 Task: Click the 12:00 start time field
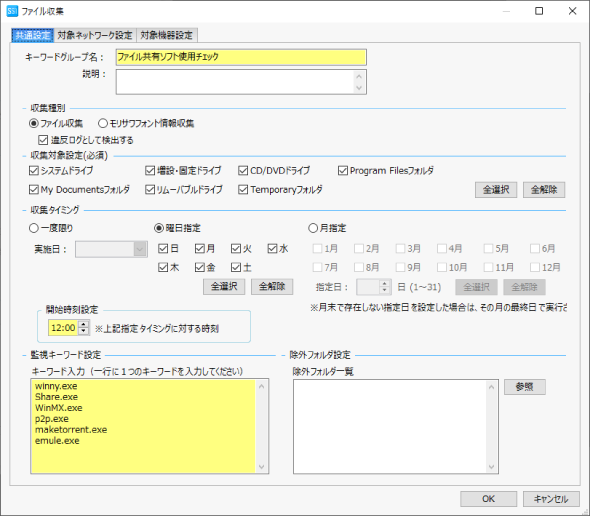[63, 328]
